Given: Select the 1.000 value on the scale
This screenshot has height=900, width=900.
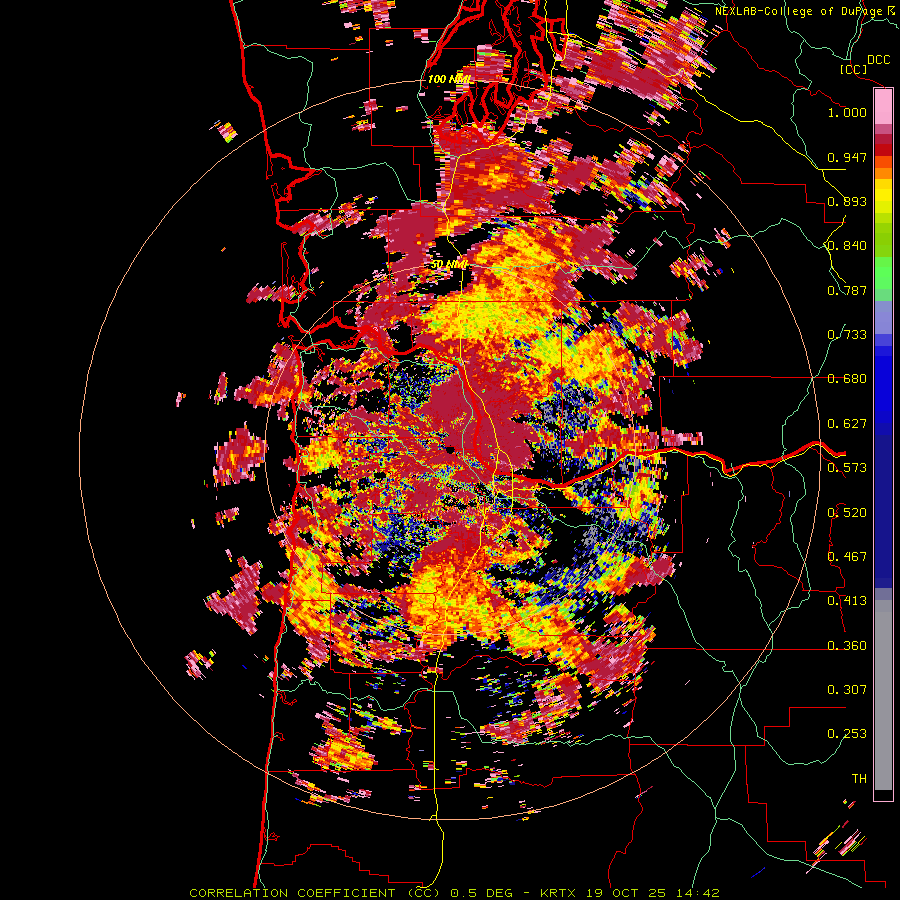Looking at the screenshot, I should tap(847, 112).
